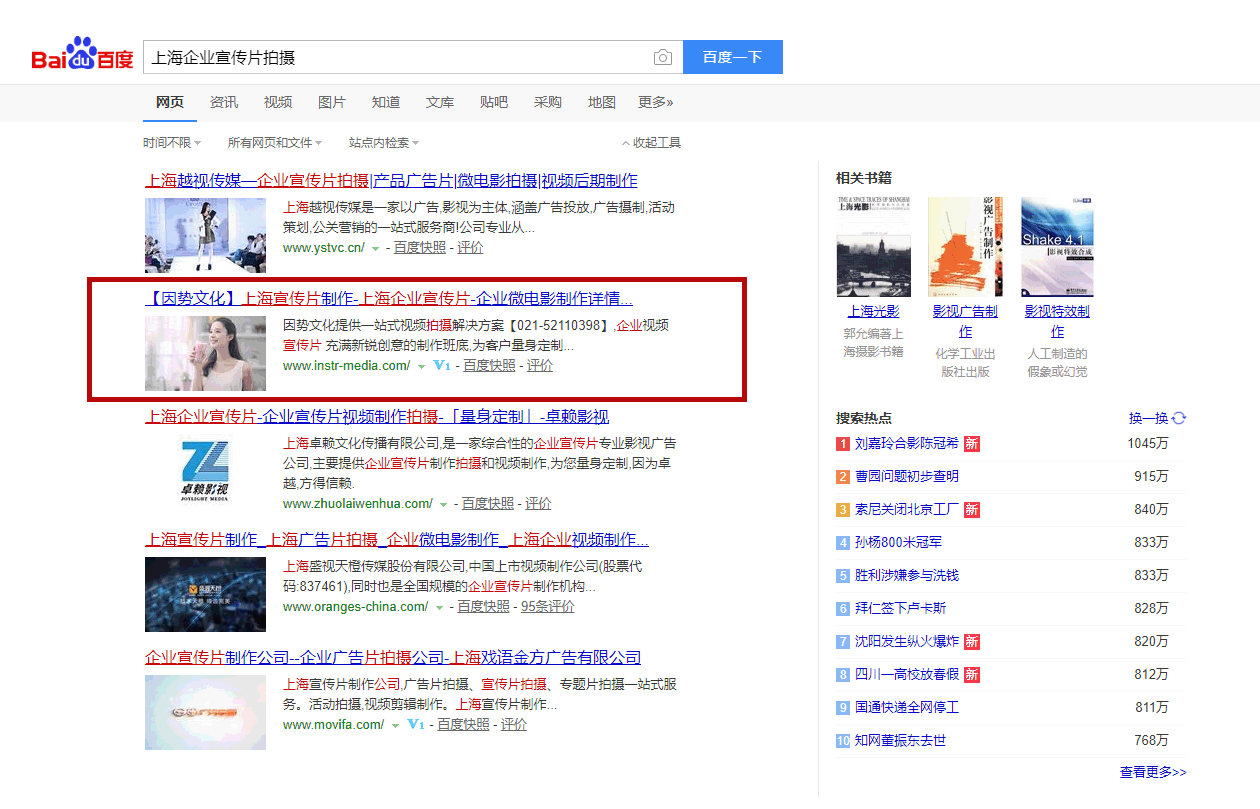The width and height of the screenshot is (1260, 809).
Task: Click 换一换 to refresh hot searches
Action: (1148, 418)
